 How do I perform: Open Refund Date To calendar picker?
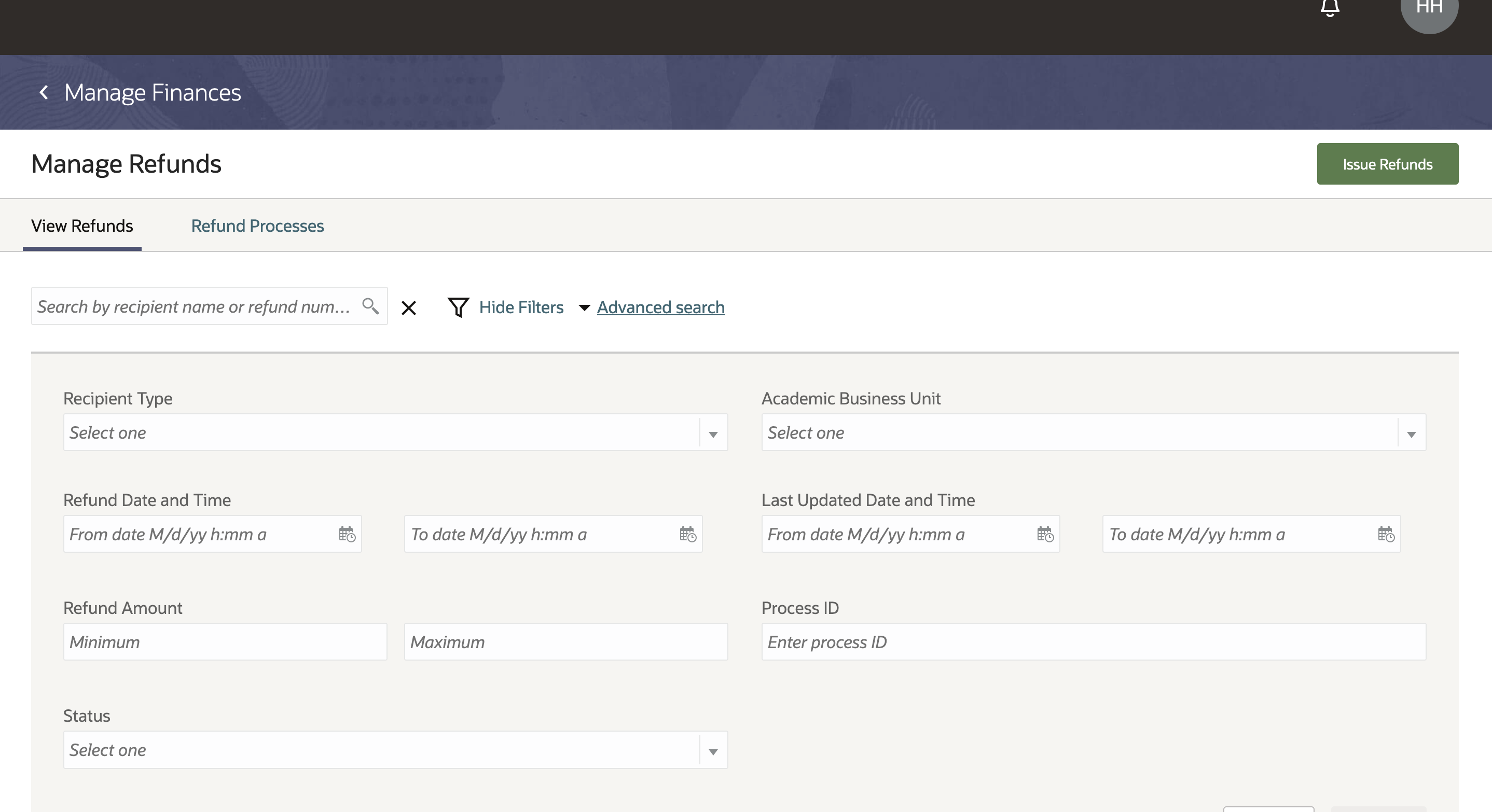[687, 534]
